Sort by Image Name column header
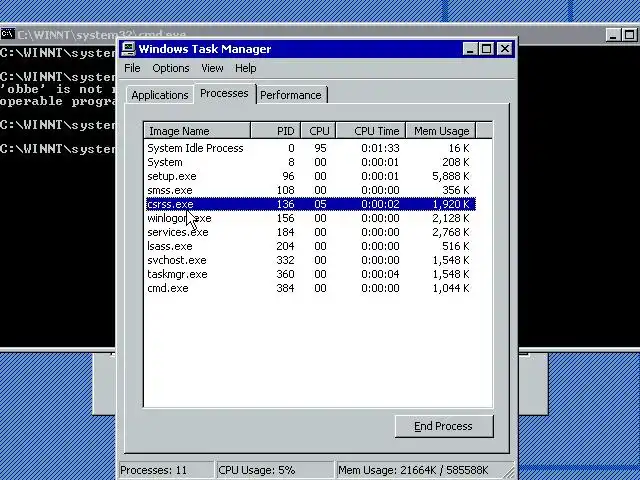 (197, 131)
